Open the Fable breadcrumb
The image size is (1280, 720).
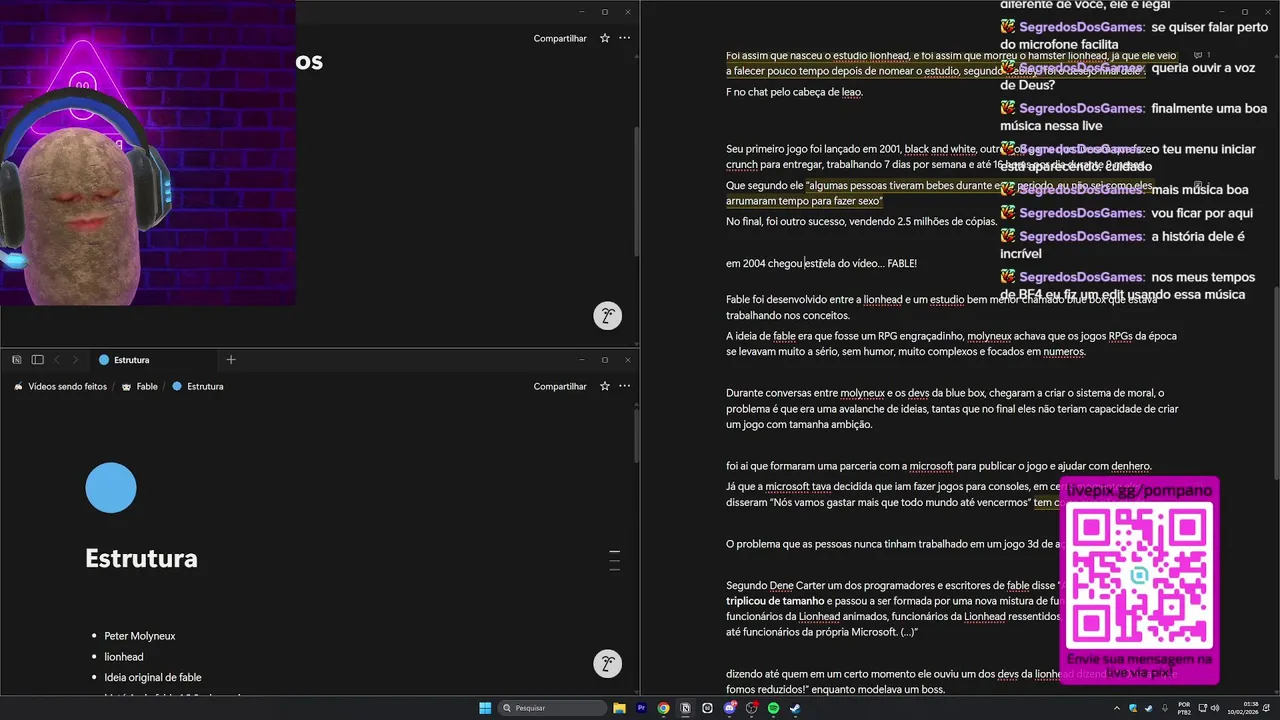[x=140, y=386]
